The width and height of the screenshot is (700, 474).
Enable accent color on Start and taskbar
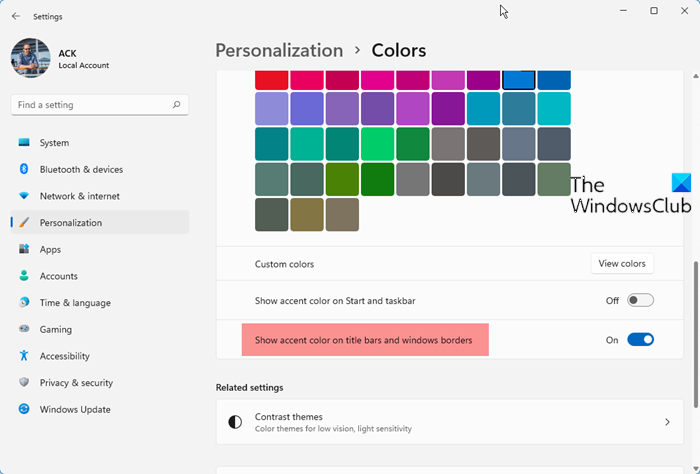(x=640, y=300)
